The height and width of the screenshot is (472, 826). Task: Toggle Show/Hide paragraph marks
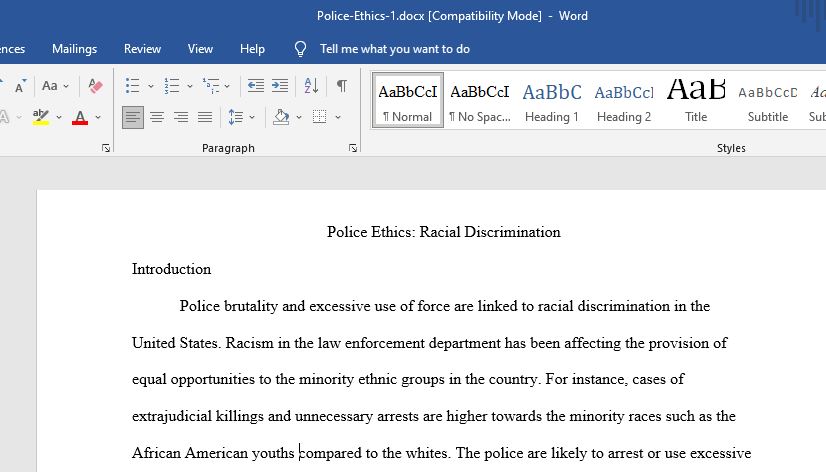(x=342, y=85)
